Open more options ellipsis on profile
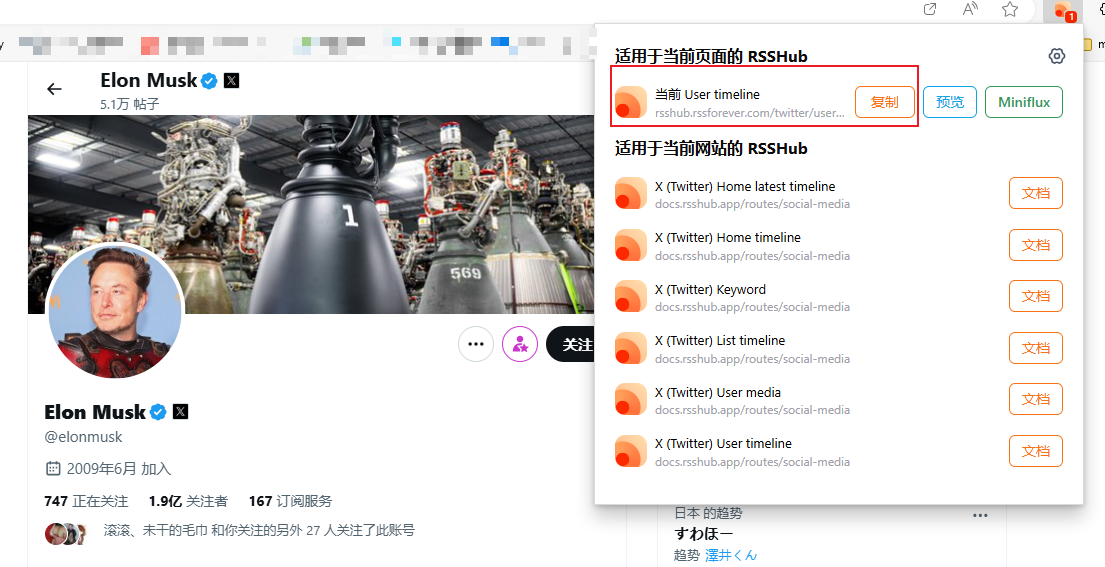The image size is (1105, 567). [x=476, y=344]
